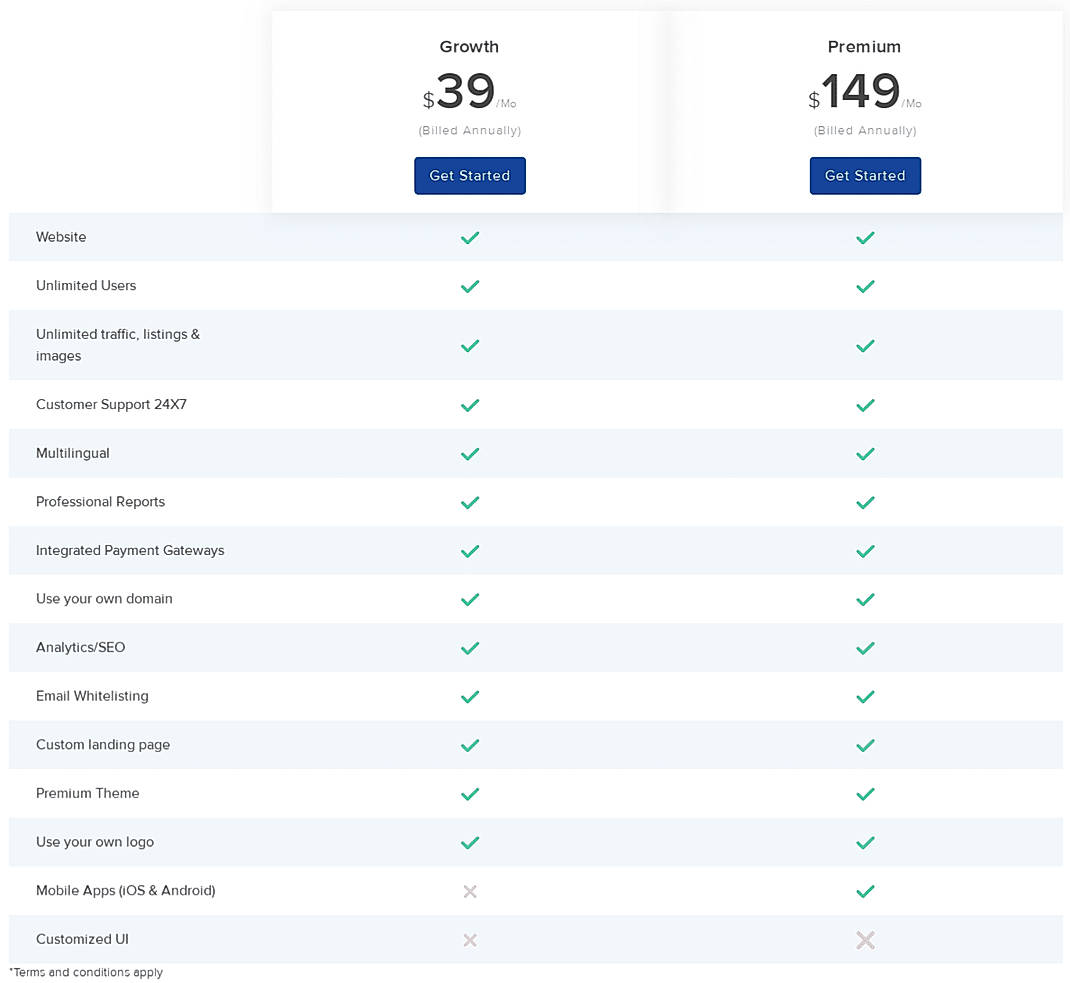This screenshot has height=983, width=1070.
Task: Click the Multilingual checkmark under Premium
Action: pos(865,453)
